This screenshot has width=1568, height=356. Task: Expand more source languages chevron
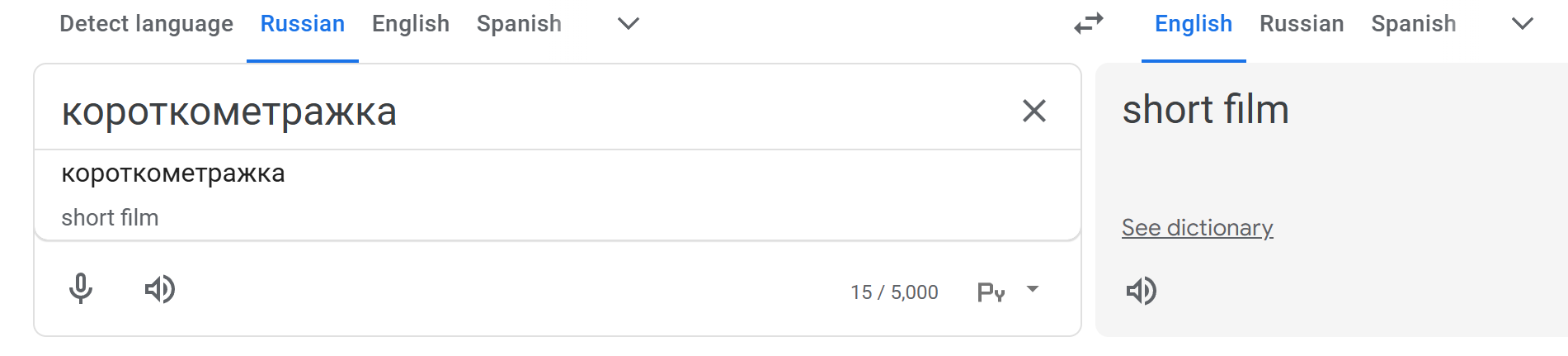(629, 24)
